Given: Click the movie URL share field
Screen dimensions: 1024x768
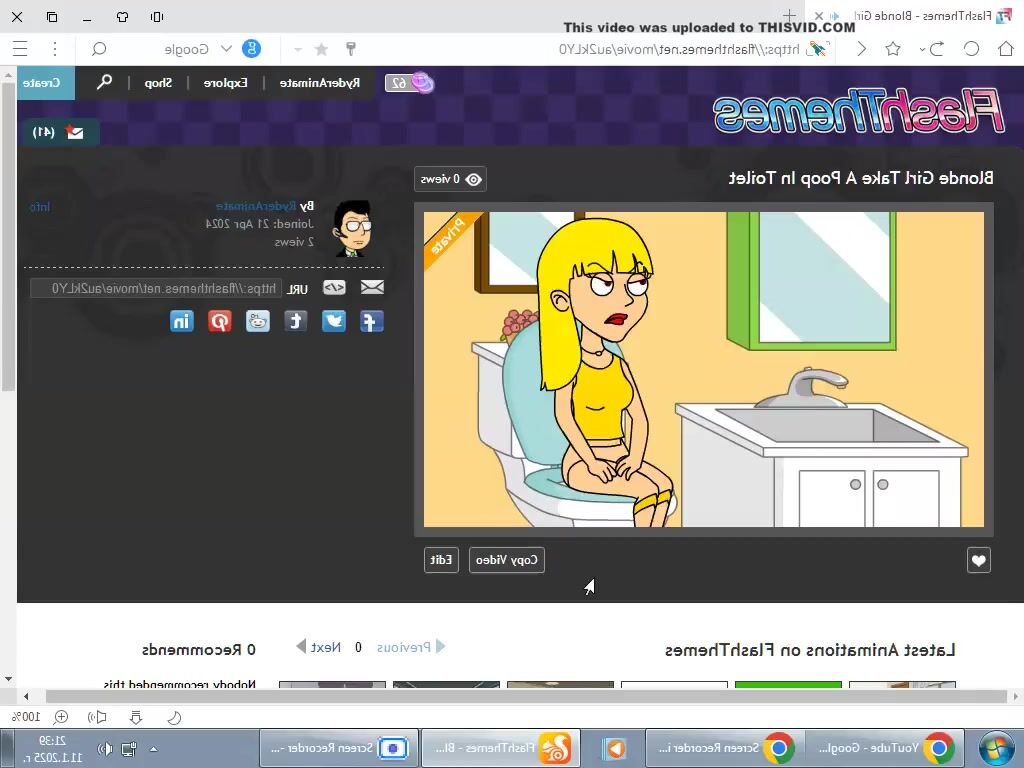Looking at the screenshot, I should coord(157,288).
